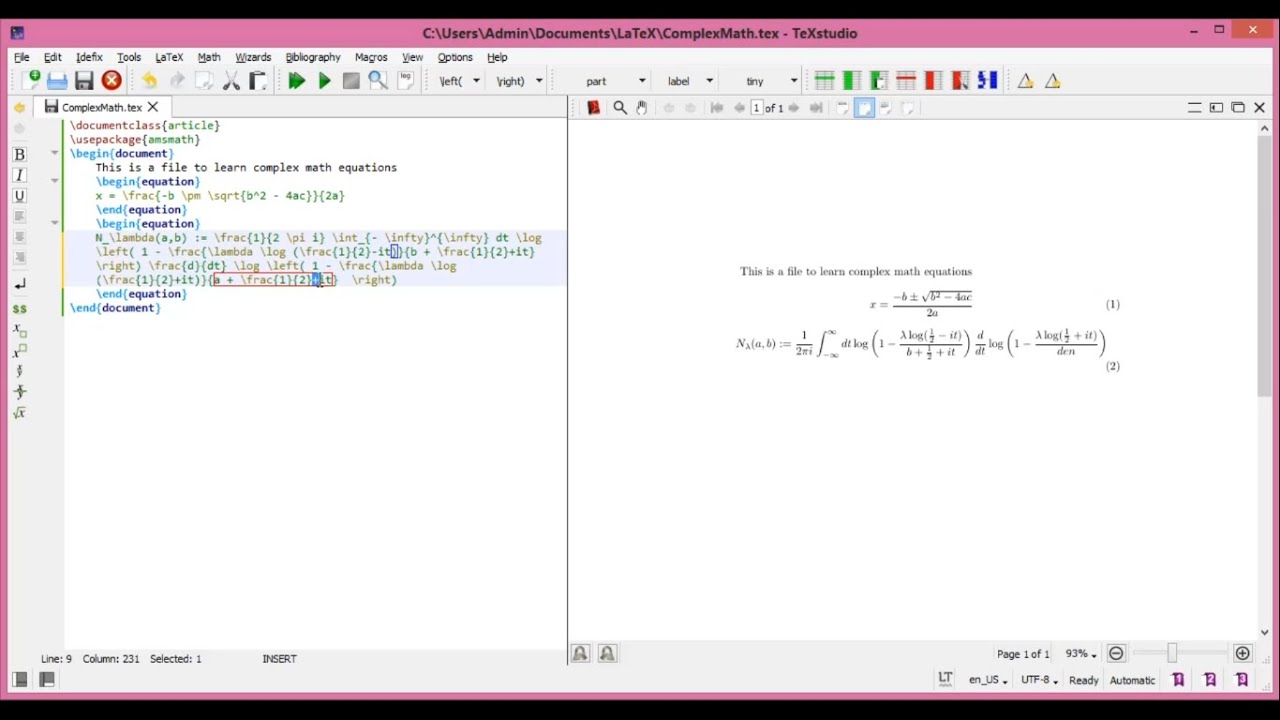Toggle the side panel icon at bottom-left

pos(20,680)
